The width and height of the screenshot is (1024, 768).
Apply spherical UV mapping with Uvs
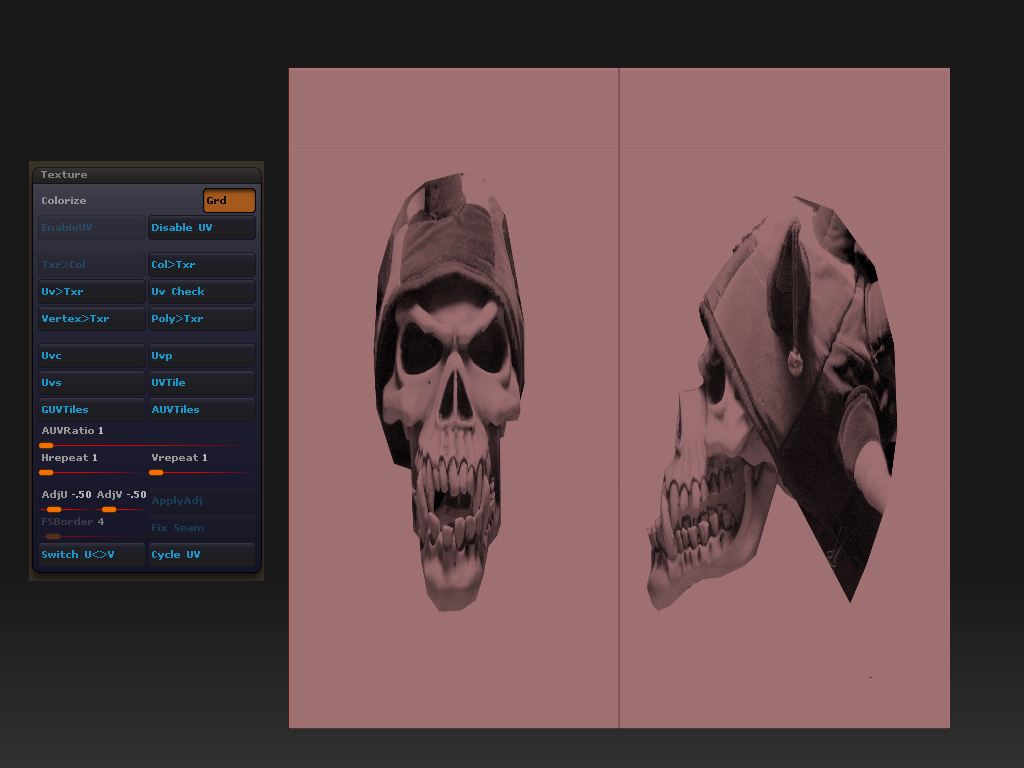tap(90, 382)
